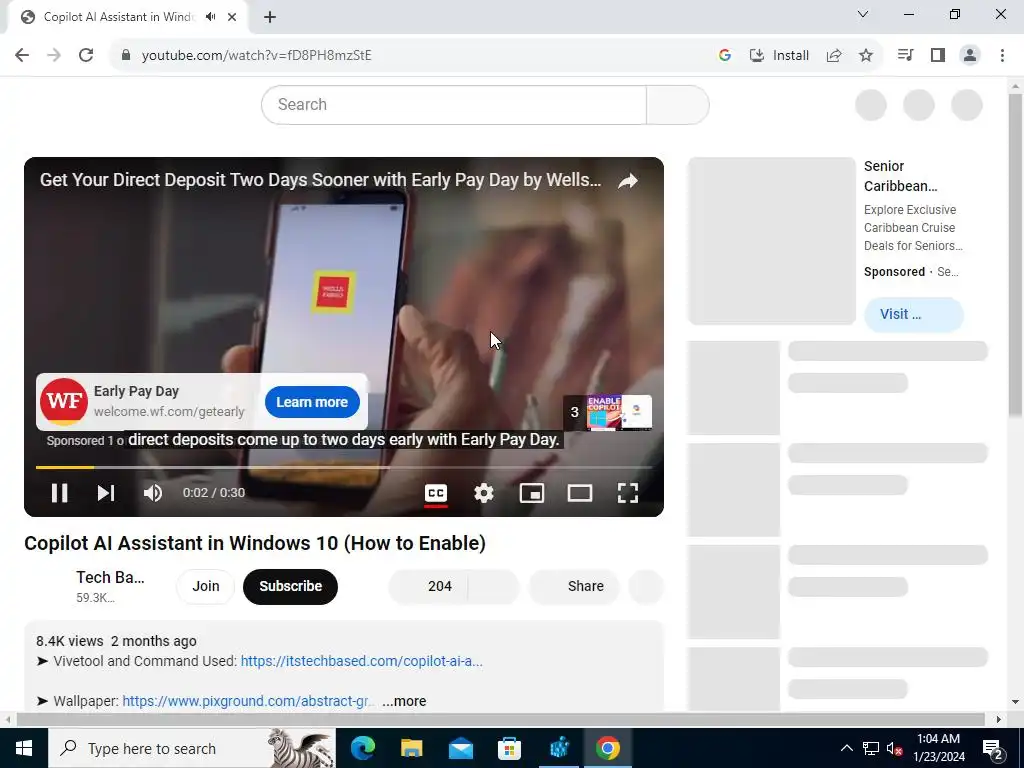
Task: Subscribe to the channel
Action: pos(291,586)
